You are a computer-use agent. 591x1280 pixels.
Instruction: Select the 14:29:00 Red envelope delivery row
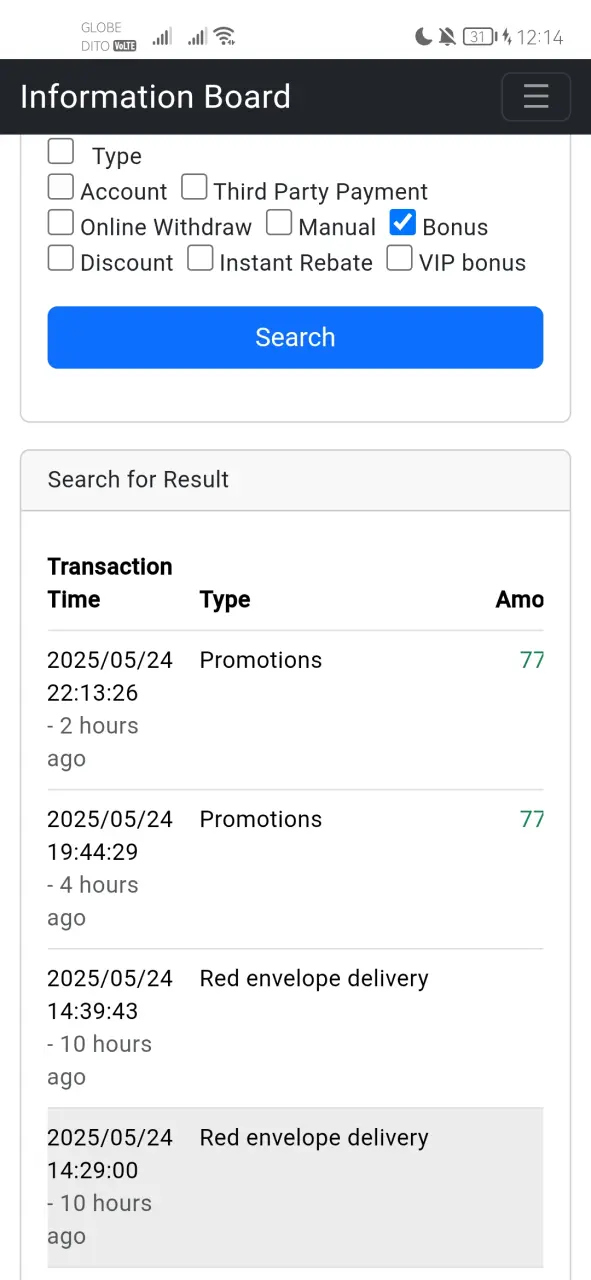tap(295, 1187)
